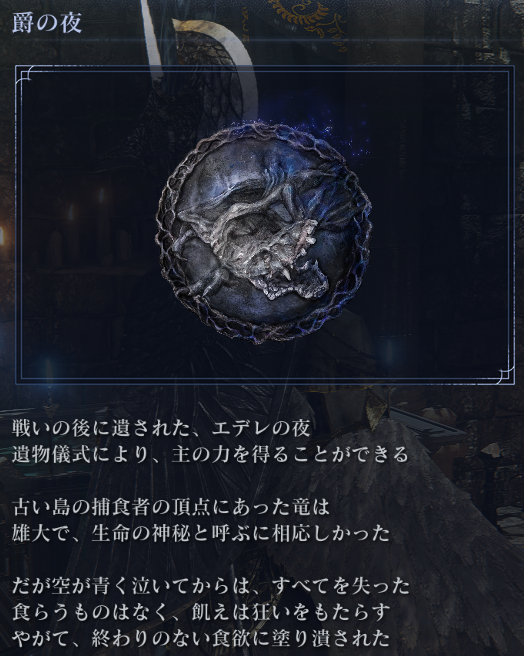This screenshot has height=656, width=524.
Task: Click the 爵の夜 item title
Action: coord(47,23)
